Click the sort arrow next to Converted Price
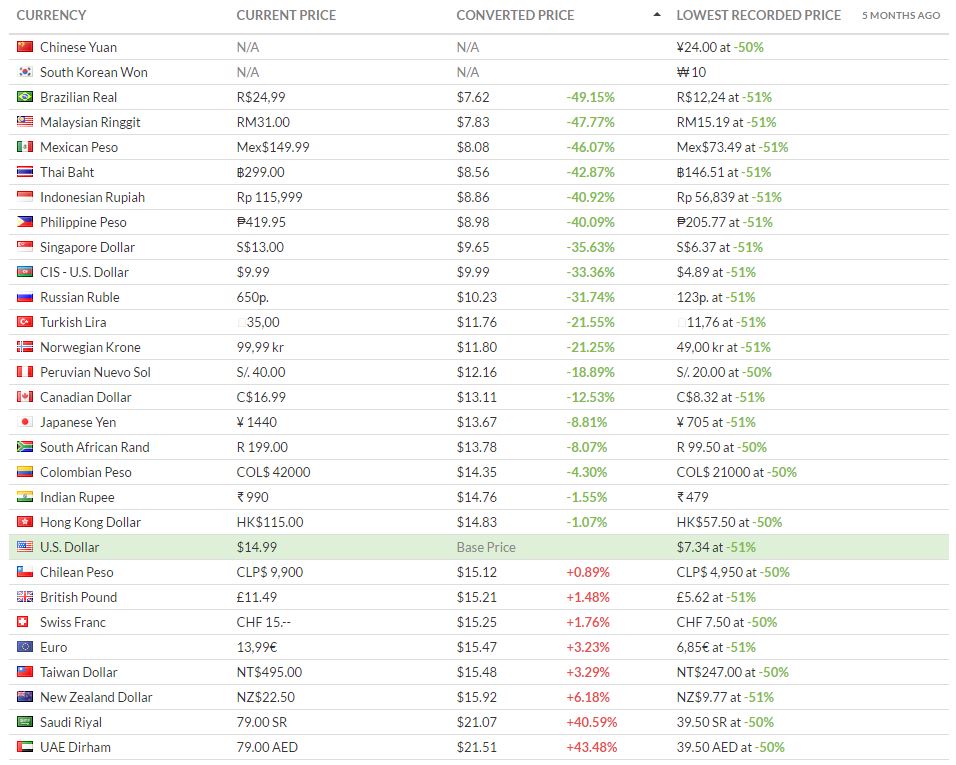956x765 pixels. pos(656,15)
